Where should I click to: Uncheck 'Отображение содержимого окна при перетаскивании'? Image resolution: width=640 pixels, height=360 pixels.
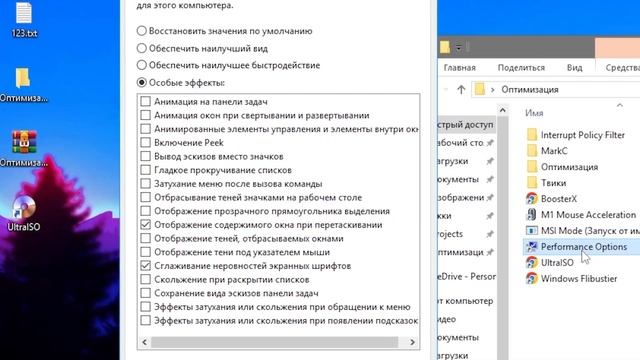(x=145, y=224)
